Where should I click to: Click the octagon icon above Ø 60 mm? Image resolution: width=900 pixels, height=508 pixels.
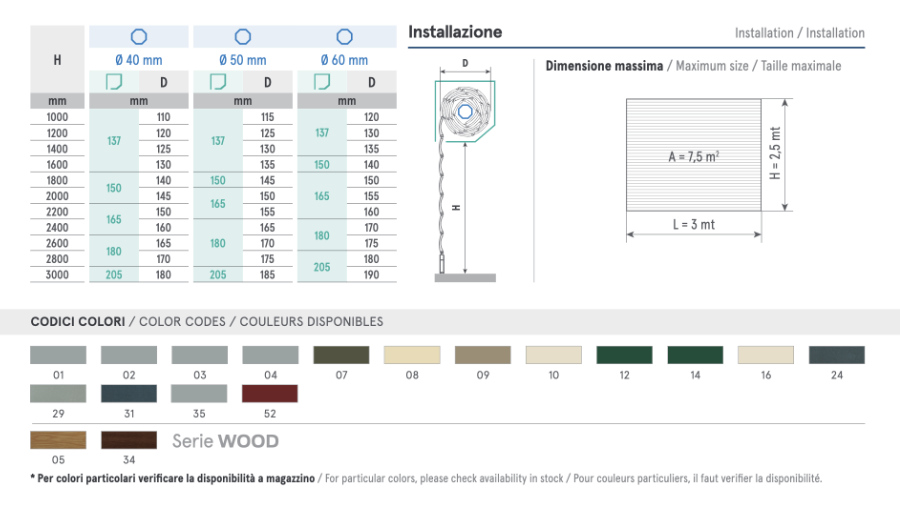(x=345, y=37)
